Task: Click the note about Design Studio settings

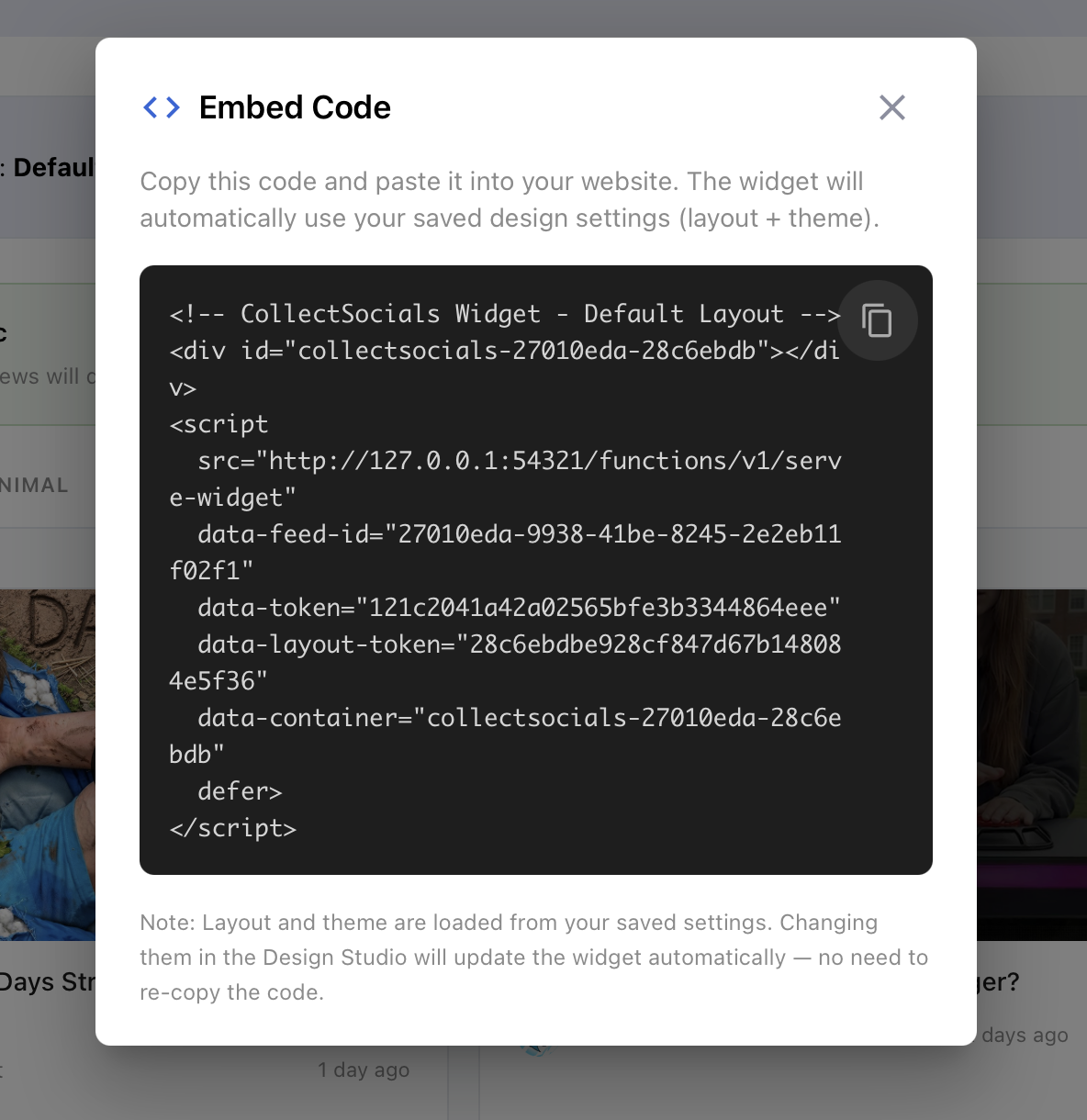Action: tap(534, 957)
